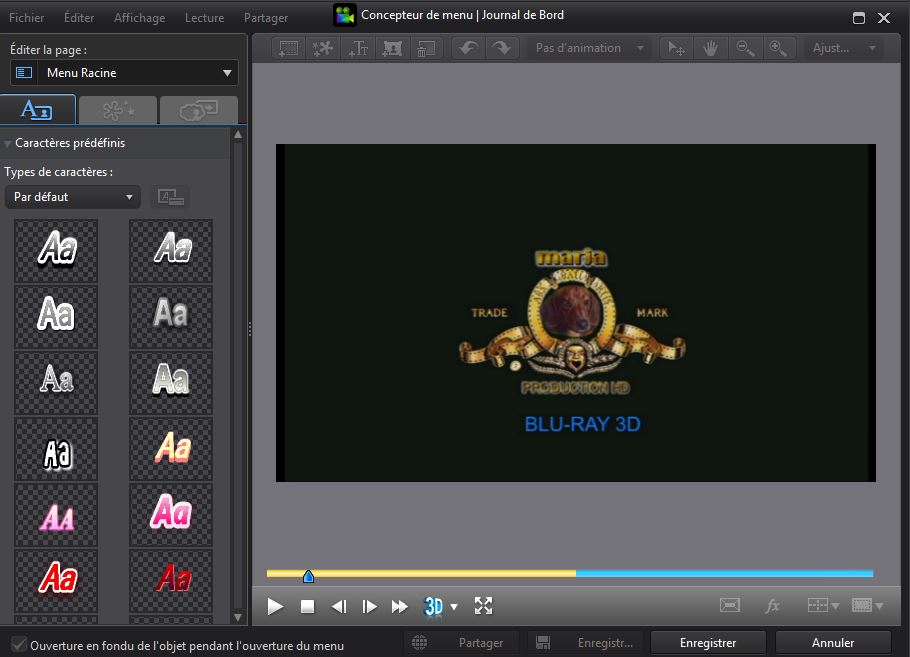Click the envelope-shaped icon left of fx
The height and width of the screenshot is (657, 910).
click(x=730, y=605)
